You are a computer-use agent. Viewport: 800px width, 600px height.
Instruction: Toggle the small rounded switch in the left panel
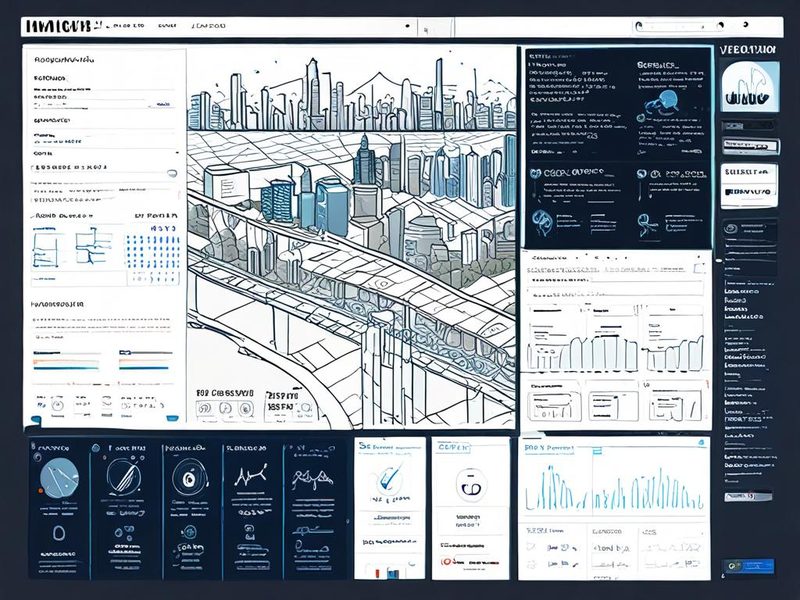pos(172,173)
